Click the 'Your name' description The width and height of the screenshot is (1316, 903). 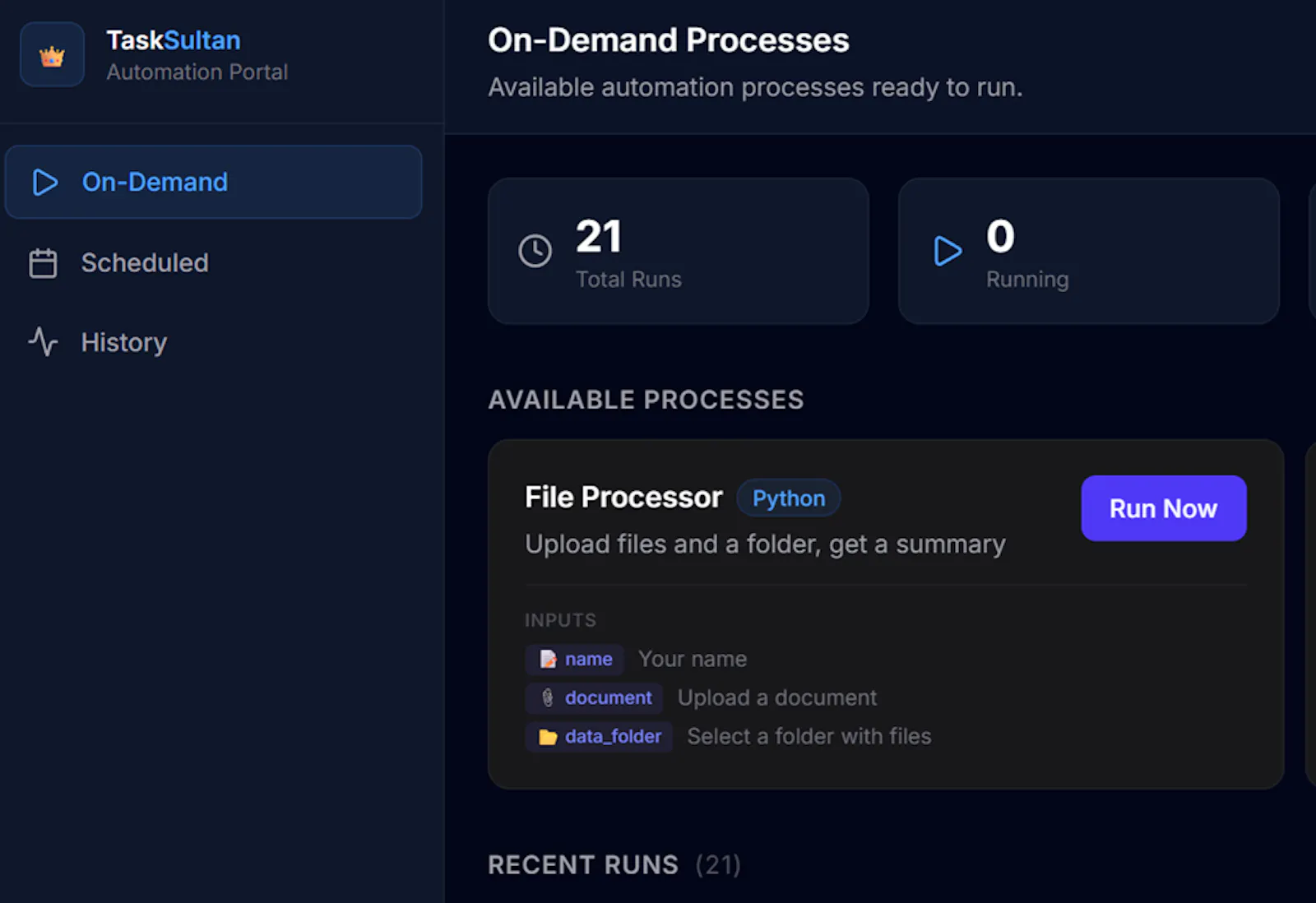click(x=693, y=660)
